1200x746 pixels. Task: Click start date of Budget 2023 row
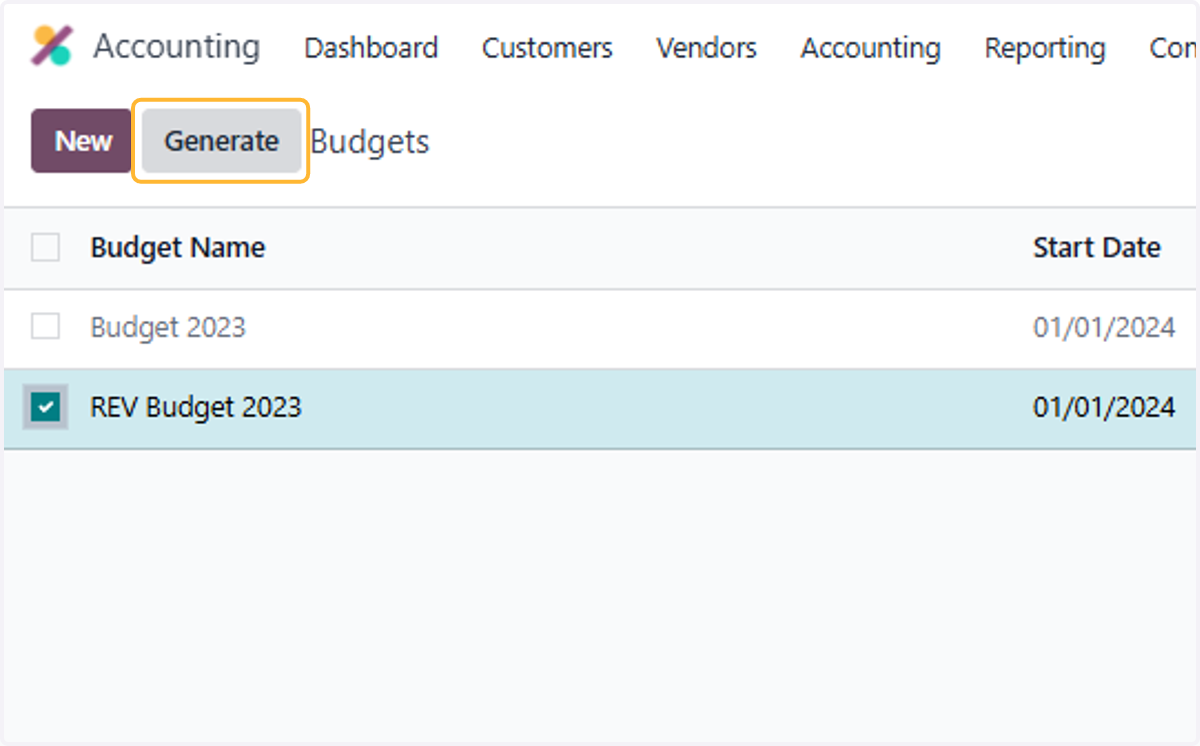pyautogui.click(x=1104, y=327)
